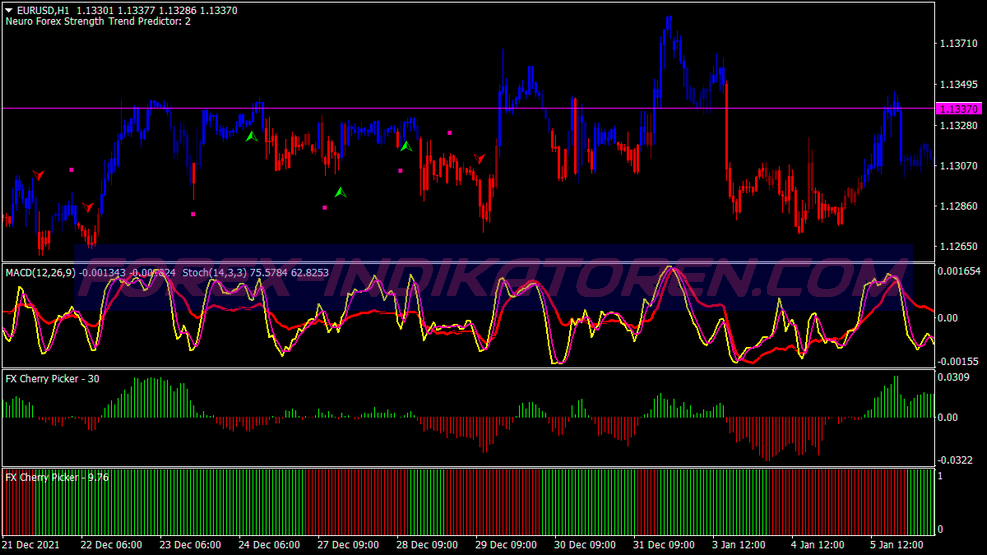
Task: Click the 1.12650 price scale value
Action: tap(959, 246)
